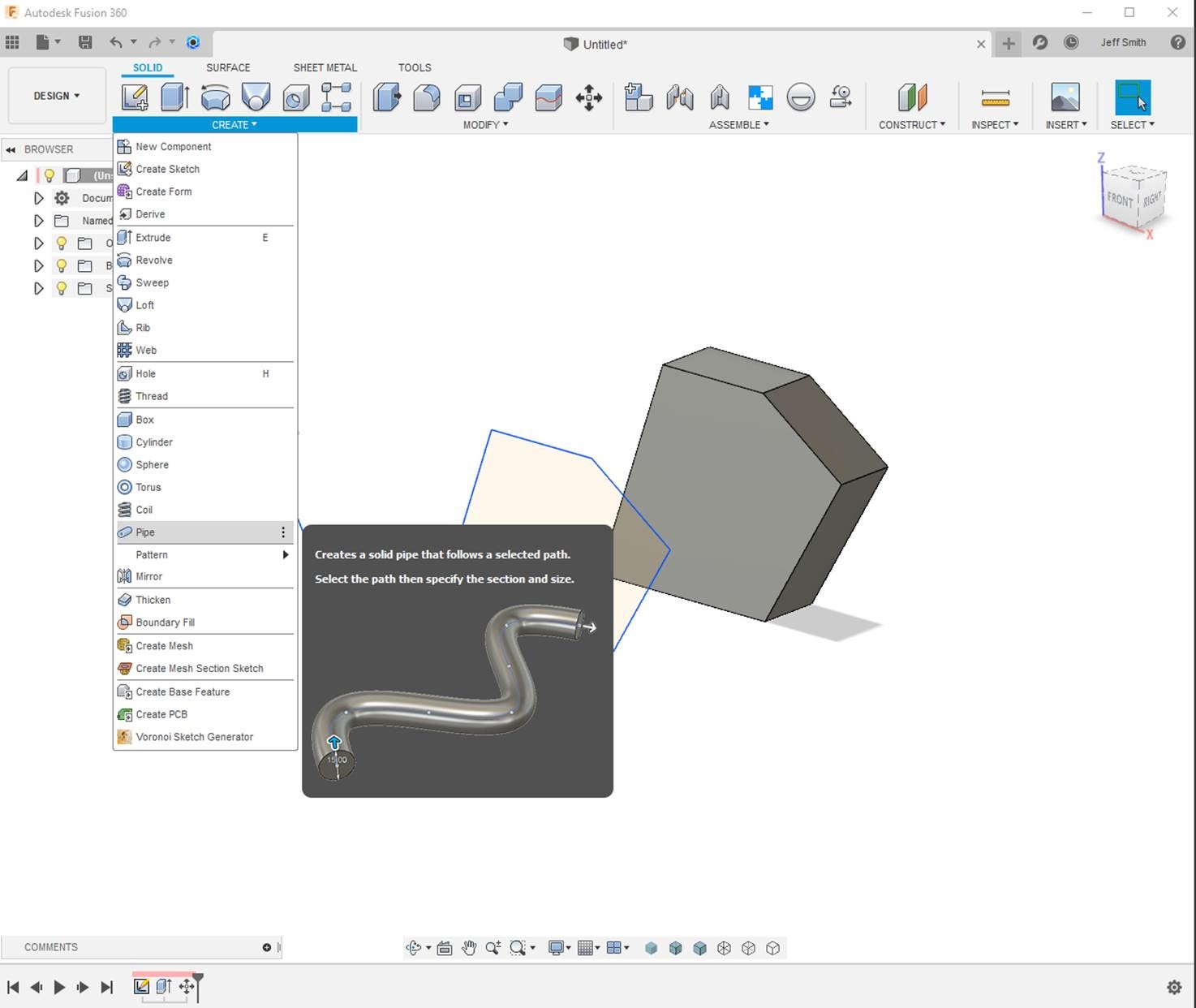Open the Joint tool in Assemble
The height and width of the screenshot is (1008, 1196).
pyautogui.click(x=679, y=97)
